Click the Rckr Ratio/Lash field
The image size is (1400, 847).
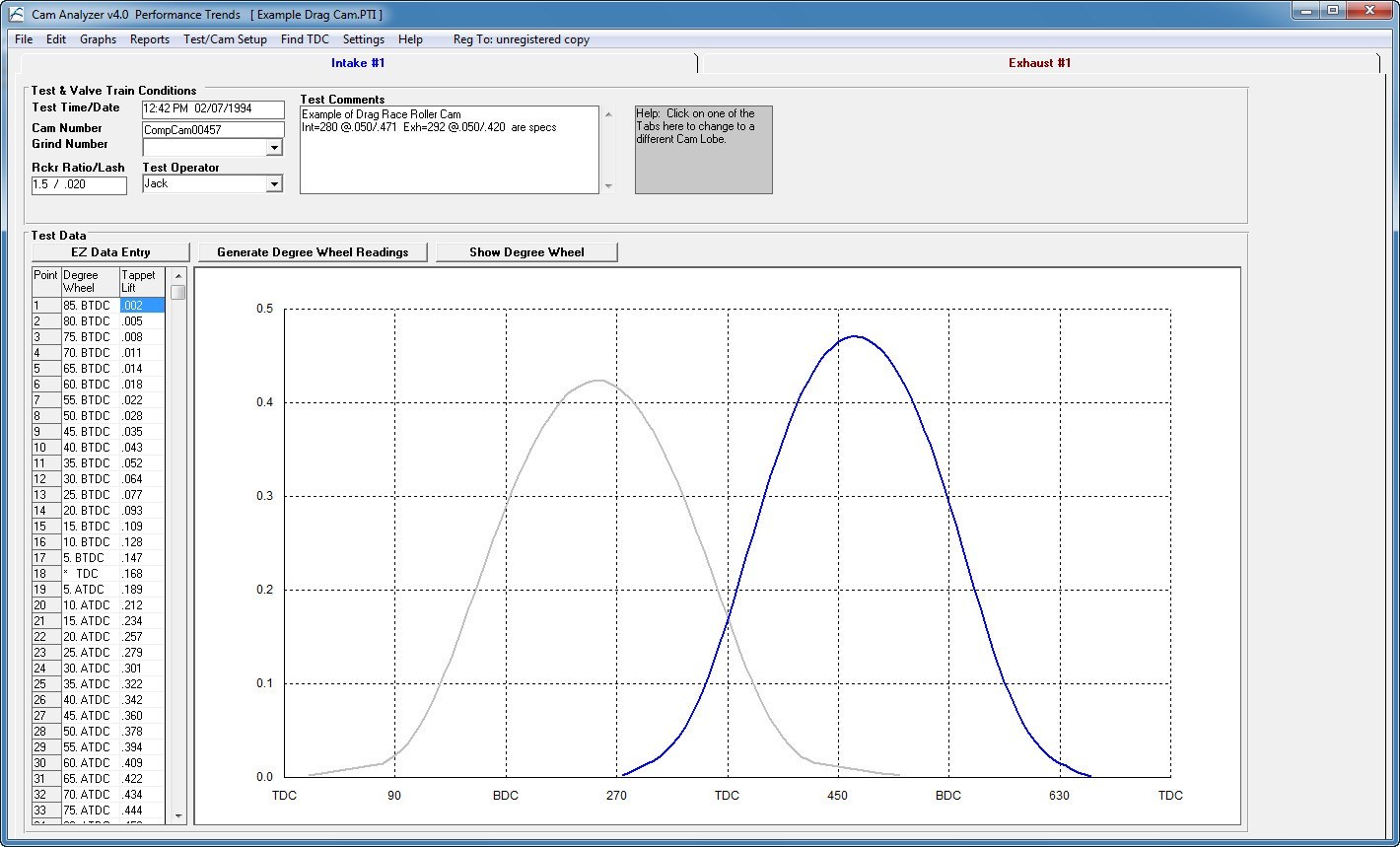[79, 185]
